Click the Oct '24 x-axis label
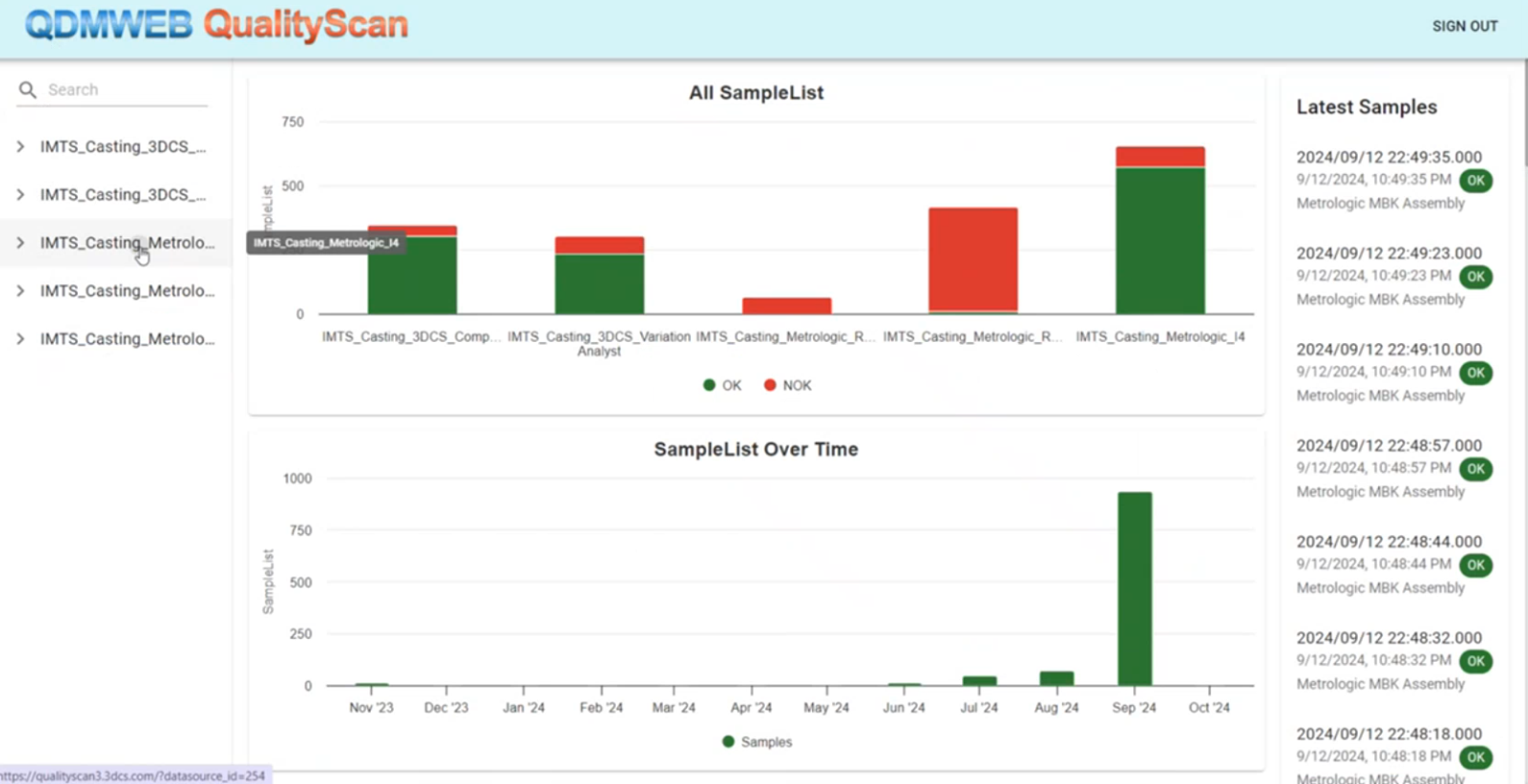This screenshot has height=784, width=1528. click(1209, 707)
